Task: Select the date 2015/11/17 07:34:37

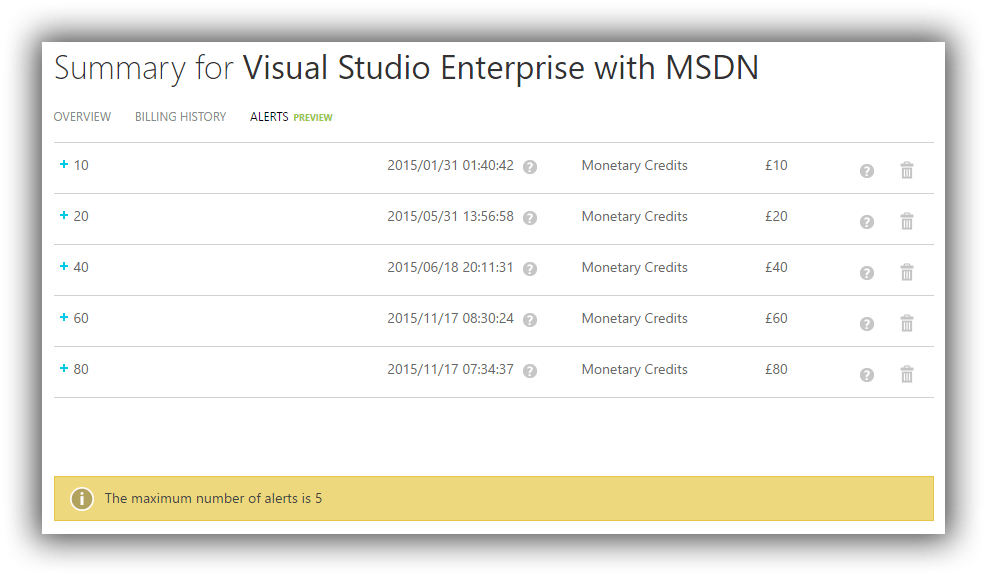Action: (450, 370)
